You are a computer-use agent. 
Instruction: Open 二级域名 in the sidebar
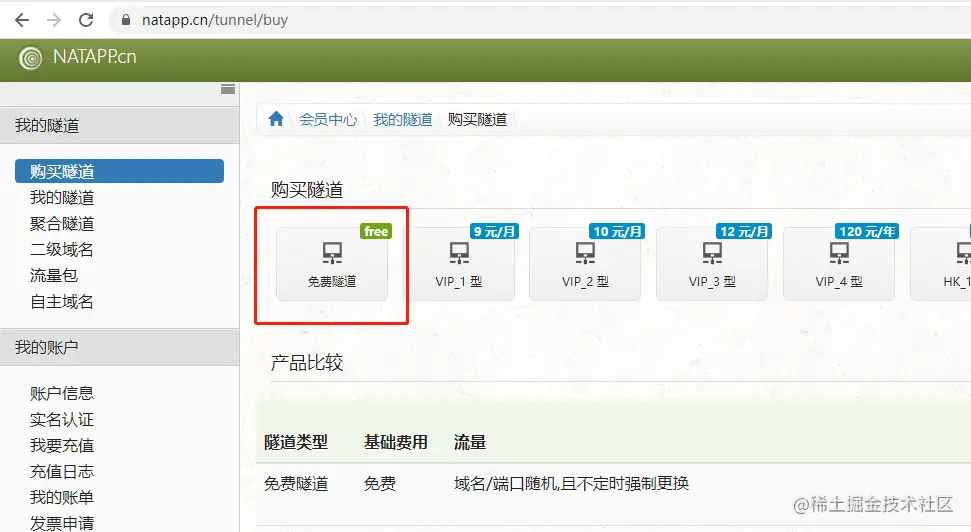point(62,250)
